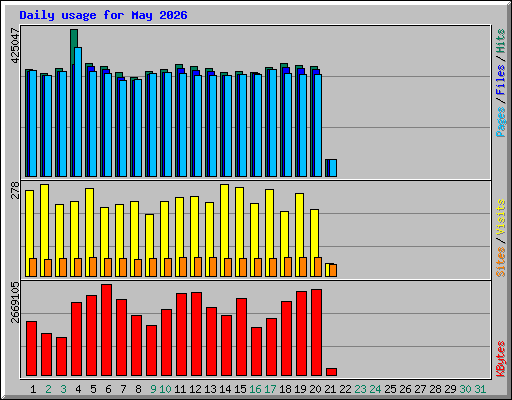Click the orange Sites bar for day 1

33,267
